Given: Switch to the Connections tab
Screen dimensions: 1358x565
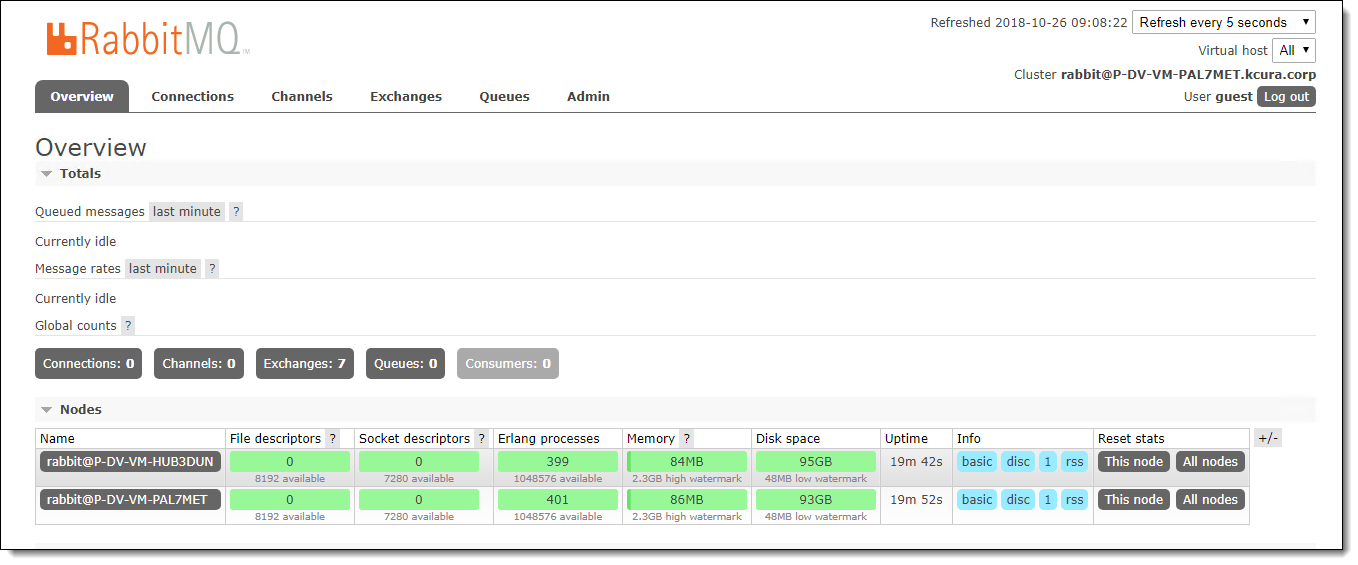Looking at the screenshot, I should point(192,97).
